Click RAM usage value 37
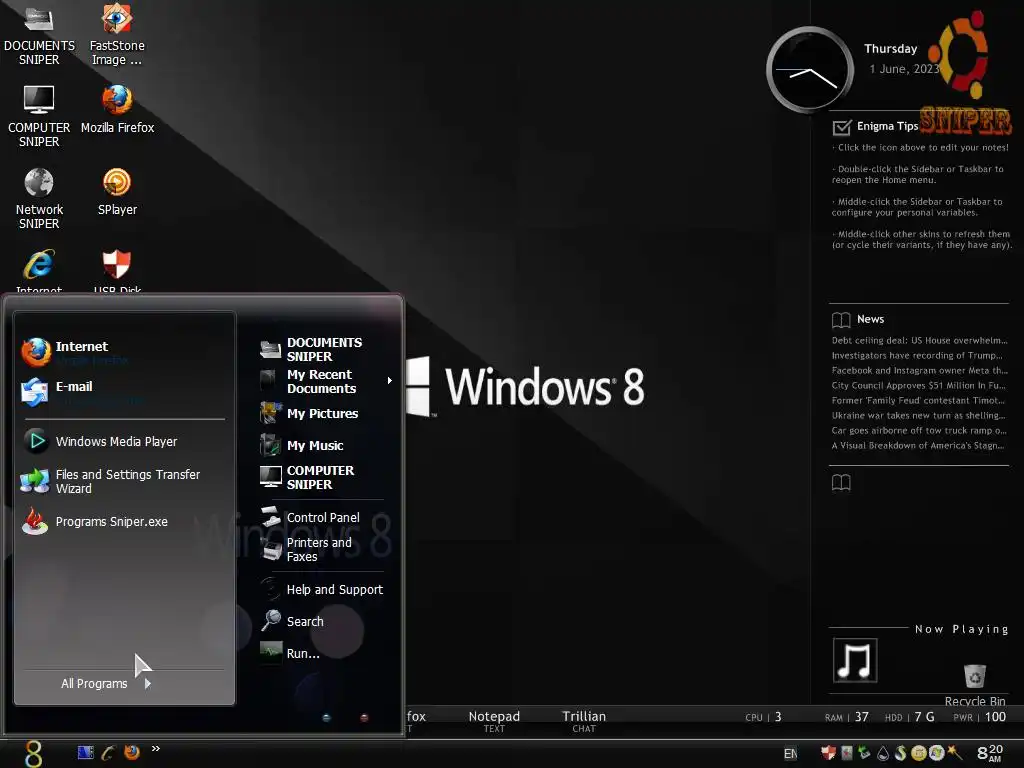 coord(862,717)
